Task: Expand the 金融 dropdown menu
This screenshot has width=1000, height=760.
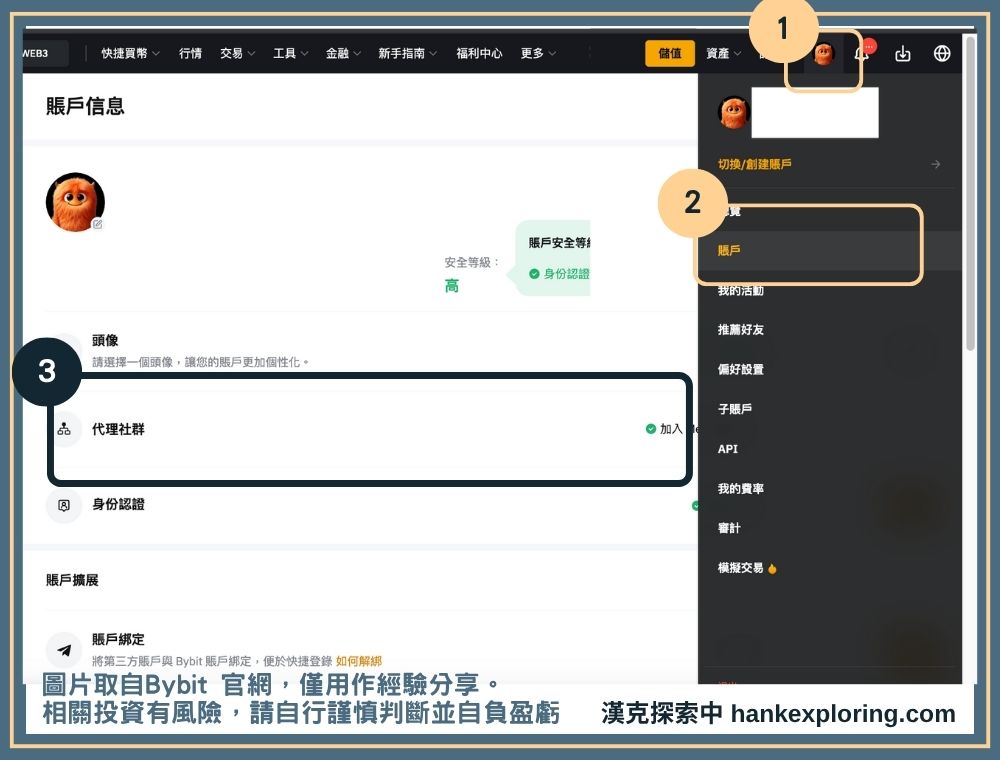Action: [343, 54]
